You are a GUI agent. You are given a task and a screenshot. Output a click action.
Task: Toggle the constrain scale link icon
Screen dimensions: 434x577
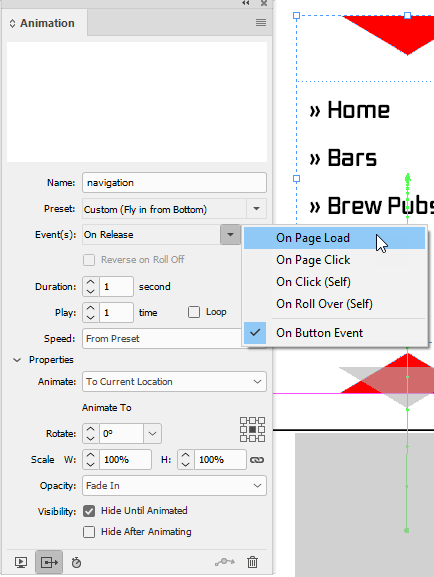click(257, 460)
